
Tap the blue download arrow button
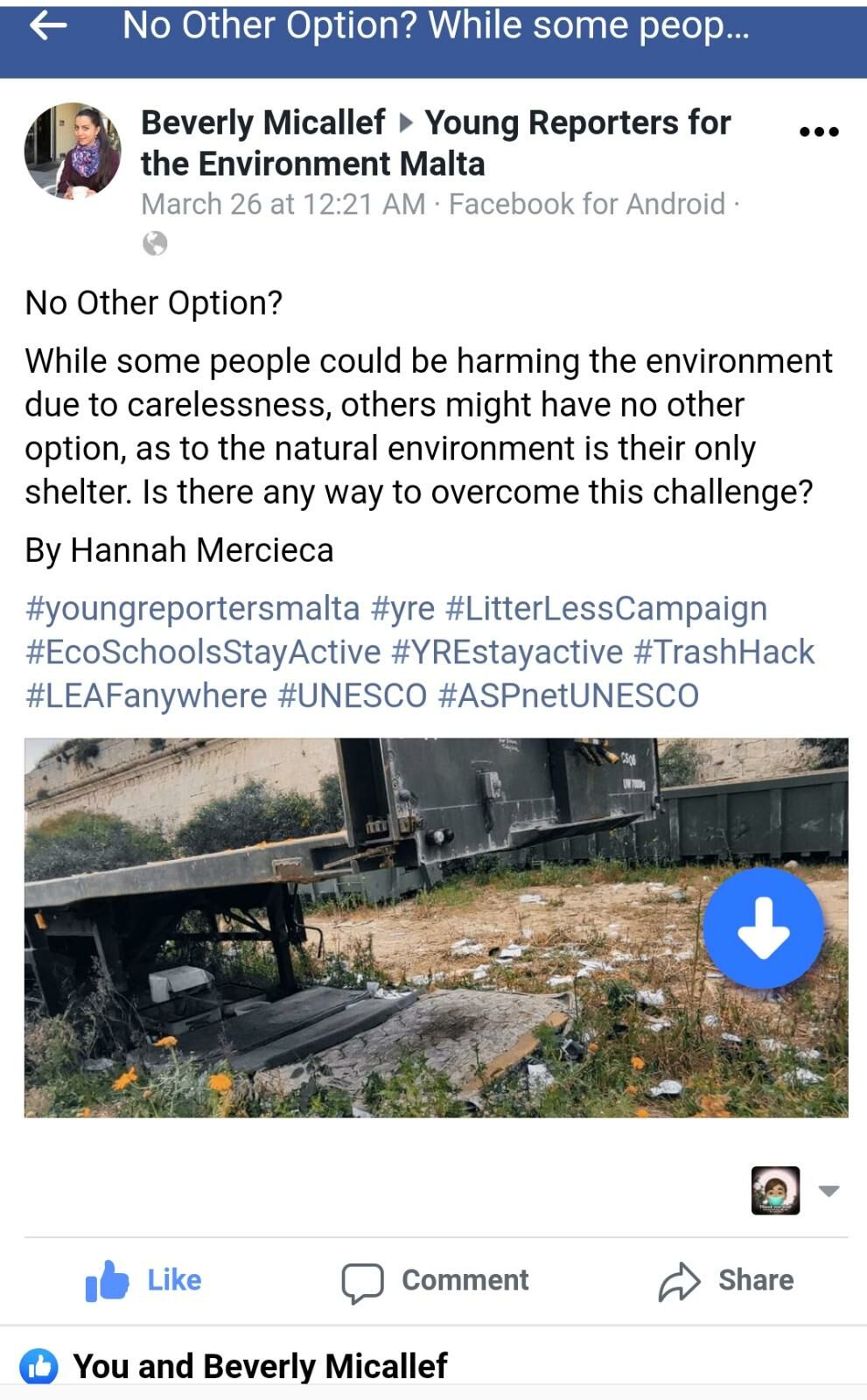coord(764,927)
